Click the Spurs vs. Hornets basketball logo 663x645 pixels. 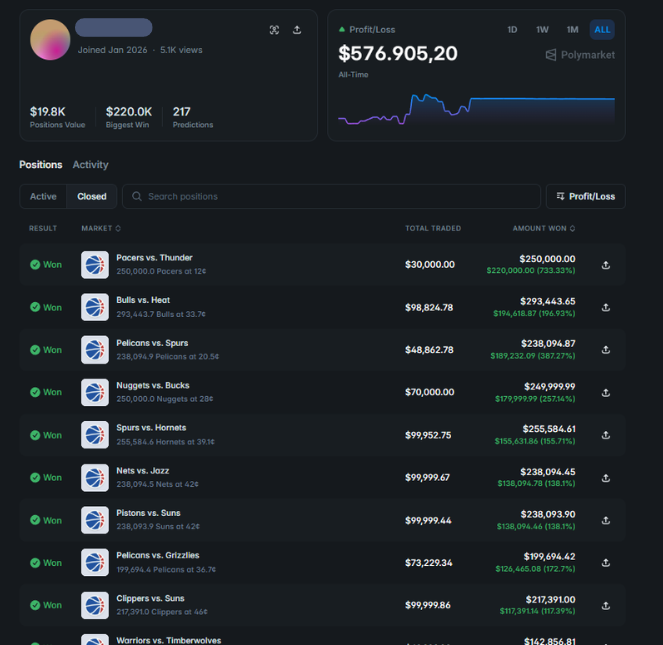tap(95, 435)
